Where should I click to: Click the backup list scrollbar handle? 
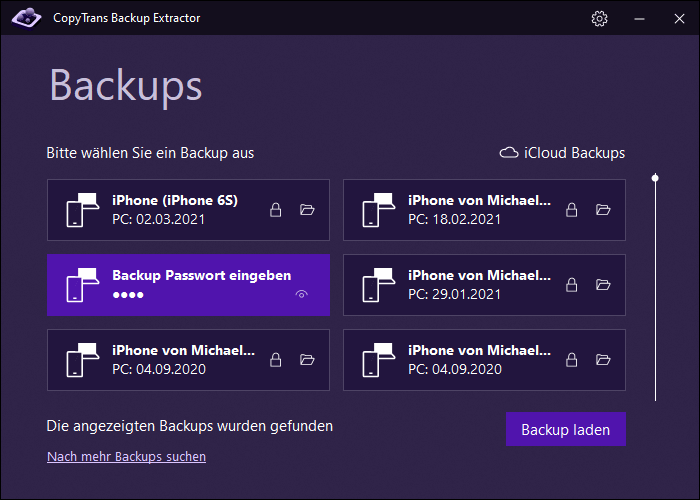[655, 178]
